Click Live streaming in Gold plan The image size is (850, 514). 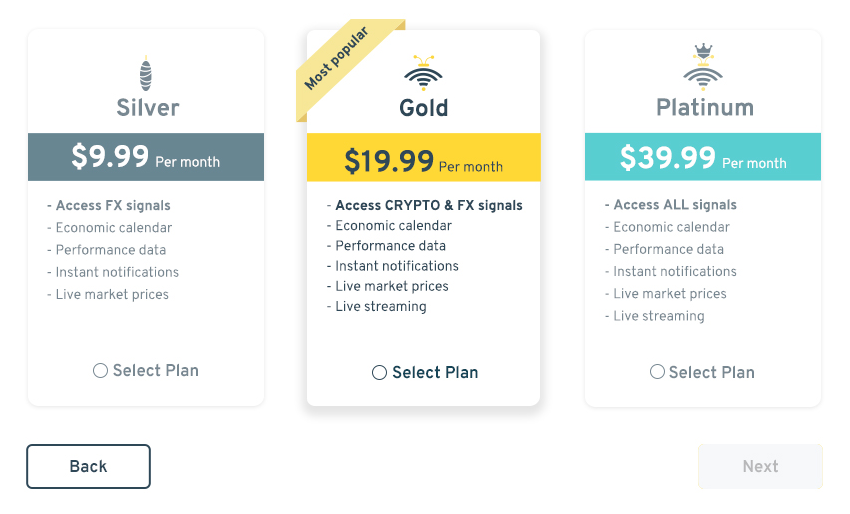pyautogui.click(x=380, y=307)
